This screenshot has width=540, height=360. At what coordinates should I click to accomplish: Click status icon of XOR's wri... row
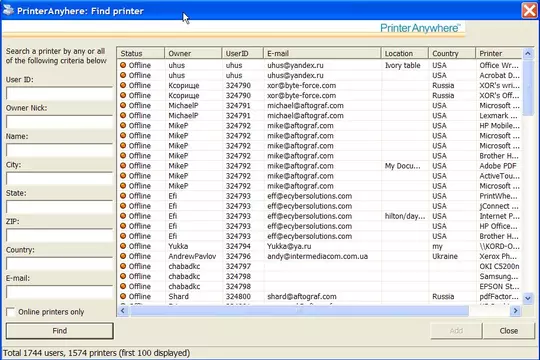click(x=123, y=85)
